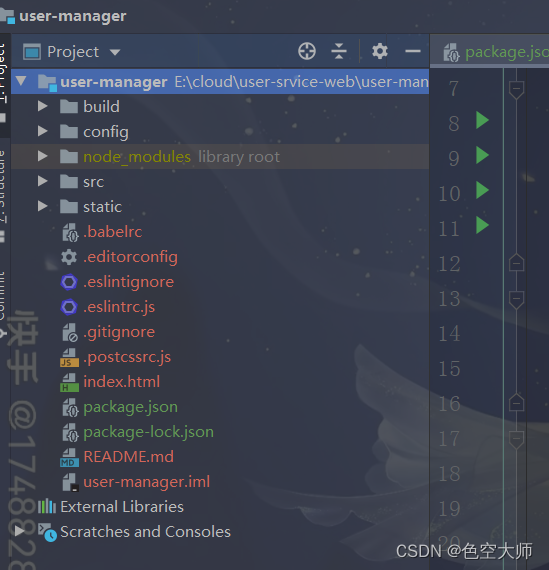Run the script on line 9
549x570 pixels.
pos(482,155)
